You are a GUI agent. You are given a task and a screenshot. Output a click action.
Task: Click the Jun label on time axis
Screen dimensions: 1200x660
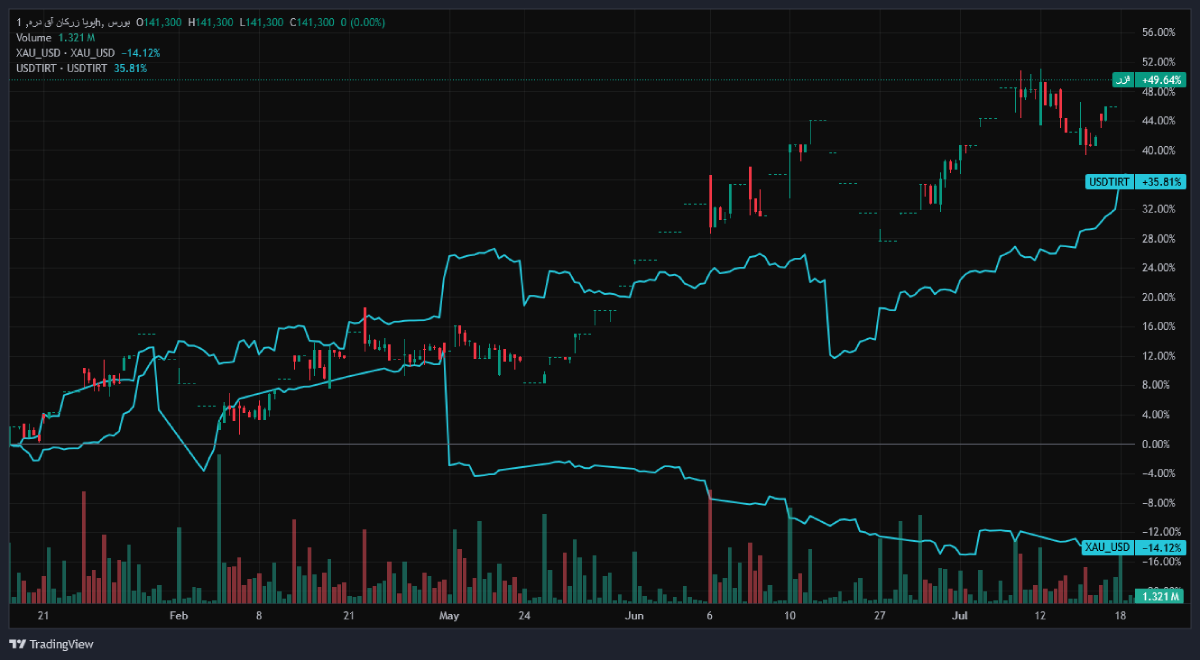point(634,616)
